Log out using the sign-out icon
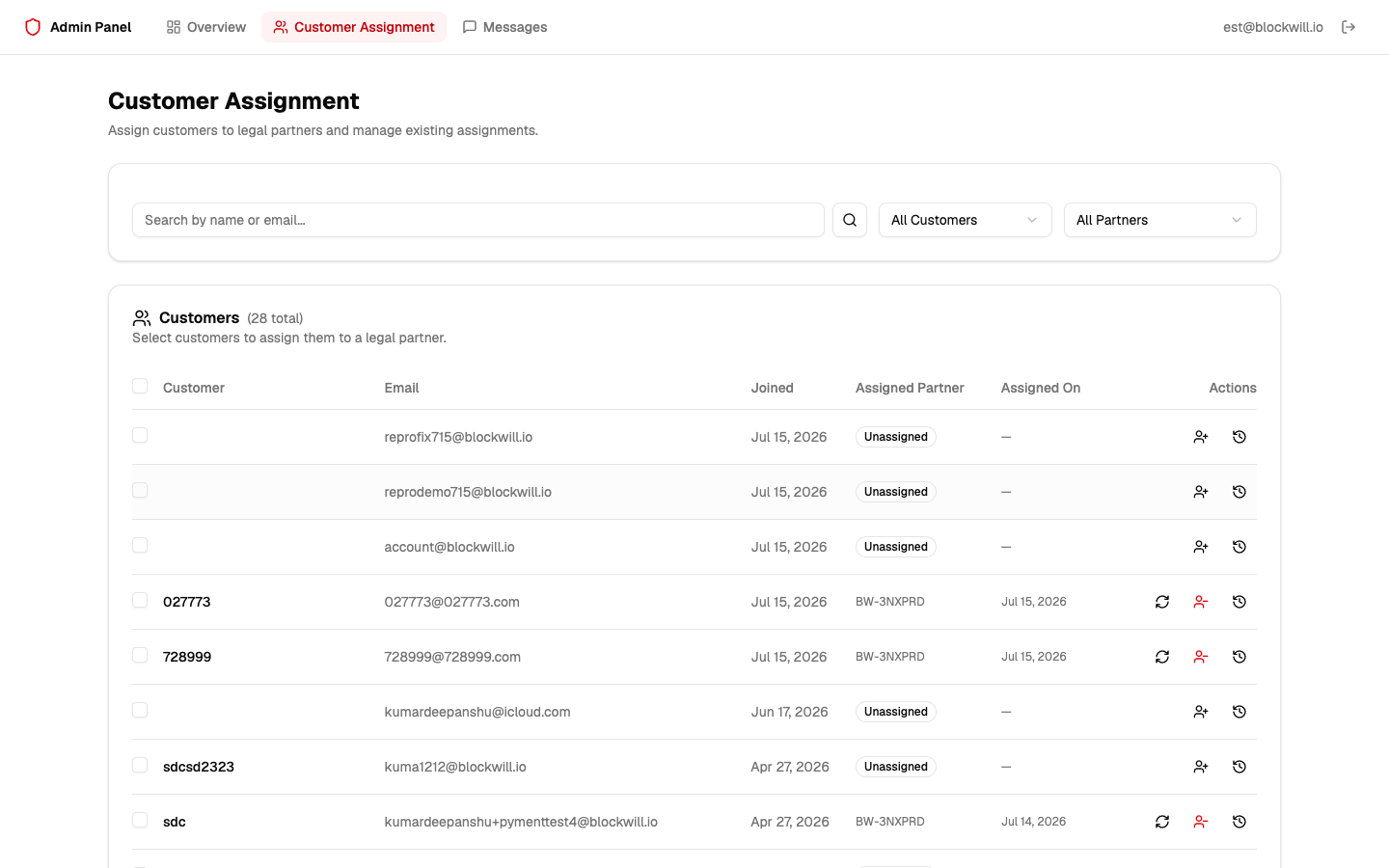Viewport: 1389px width, 868px height. click(x=1348, y=27)
